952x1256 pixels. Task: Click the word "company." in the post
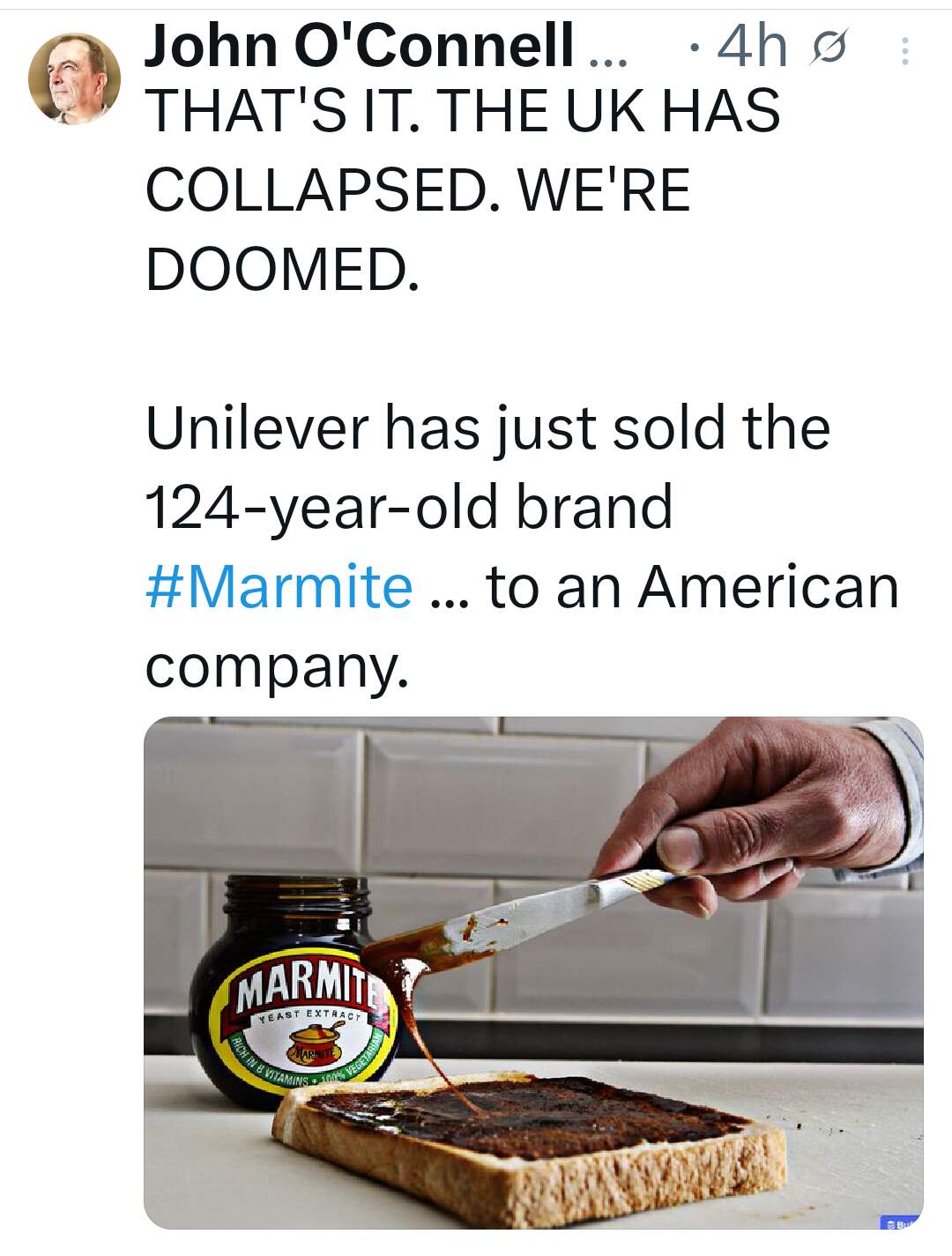tap(277, 666)
